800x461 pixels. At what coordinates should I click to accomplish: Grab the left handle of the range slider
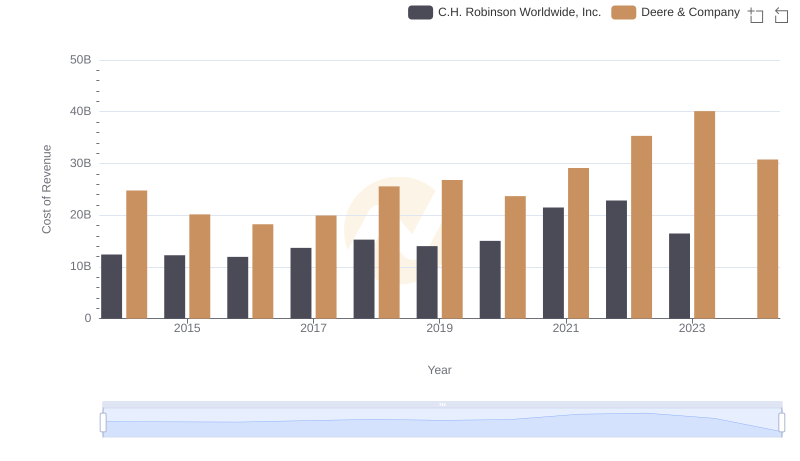pos(103,423)
